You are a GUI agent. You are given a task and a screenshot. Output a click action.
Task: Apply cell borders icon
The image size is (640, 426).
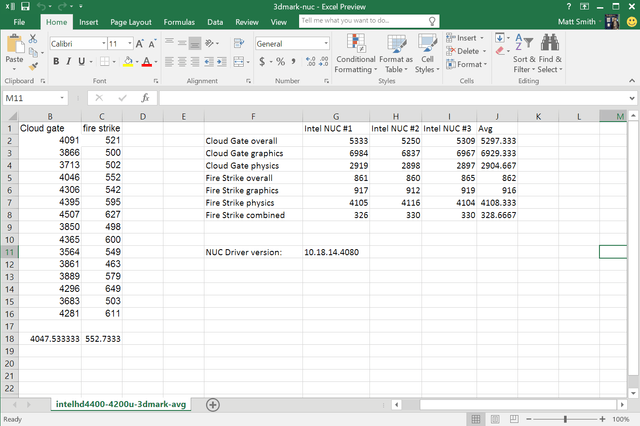(104, 62)
